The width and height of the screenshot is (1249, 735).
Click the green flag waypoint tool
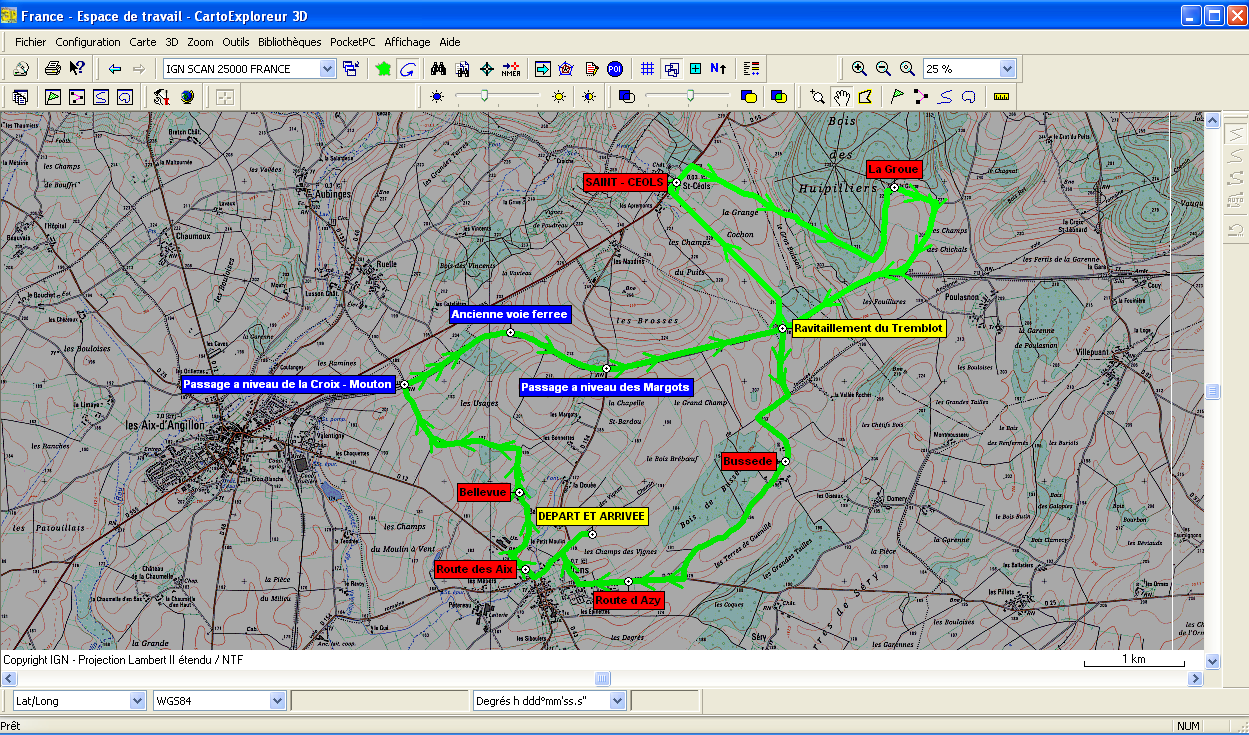pos(897,97)
